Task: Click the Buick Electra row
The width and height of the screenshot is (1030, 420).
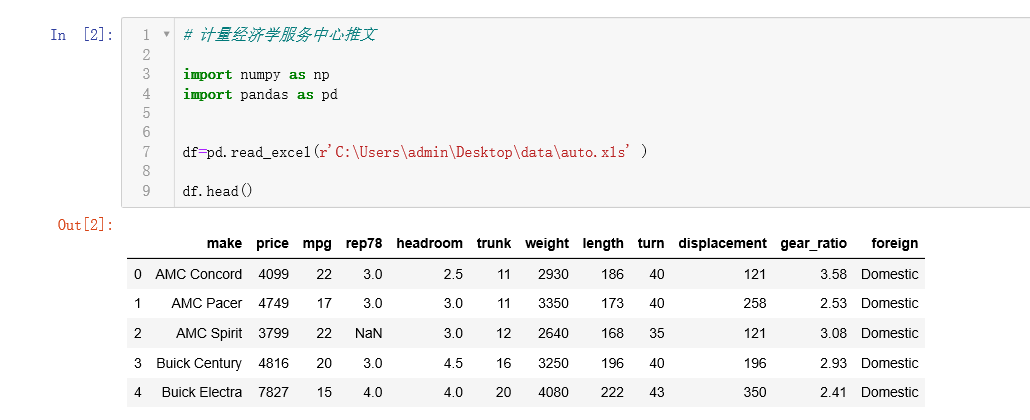Action: click(x=526, y=392)
